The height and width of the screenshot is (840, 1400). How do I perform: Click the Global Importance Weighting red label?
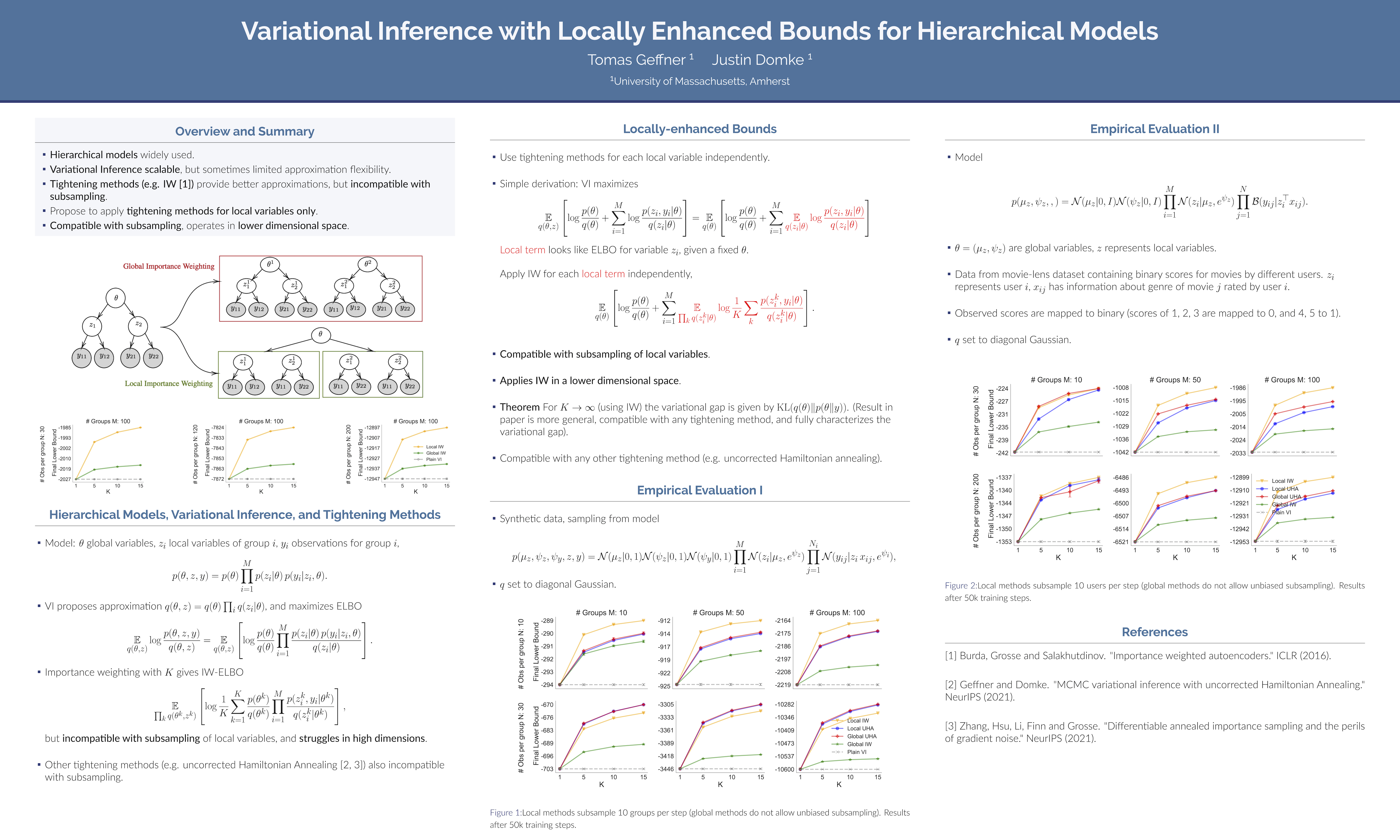169,266
